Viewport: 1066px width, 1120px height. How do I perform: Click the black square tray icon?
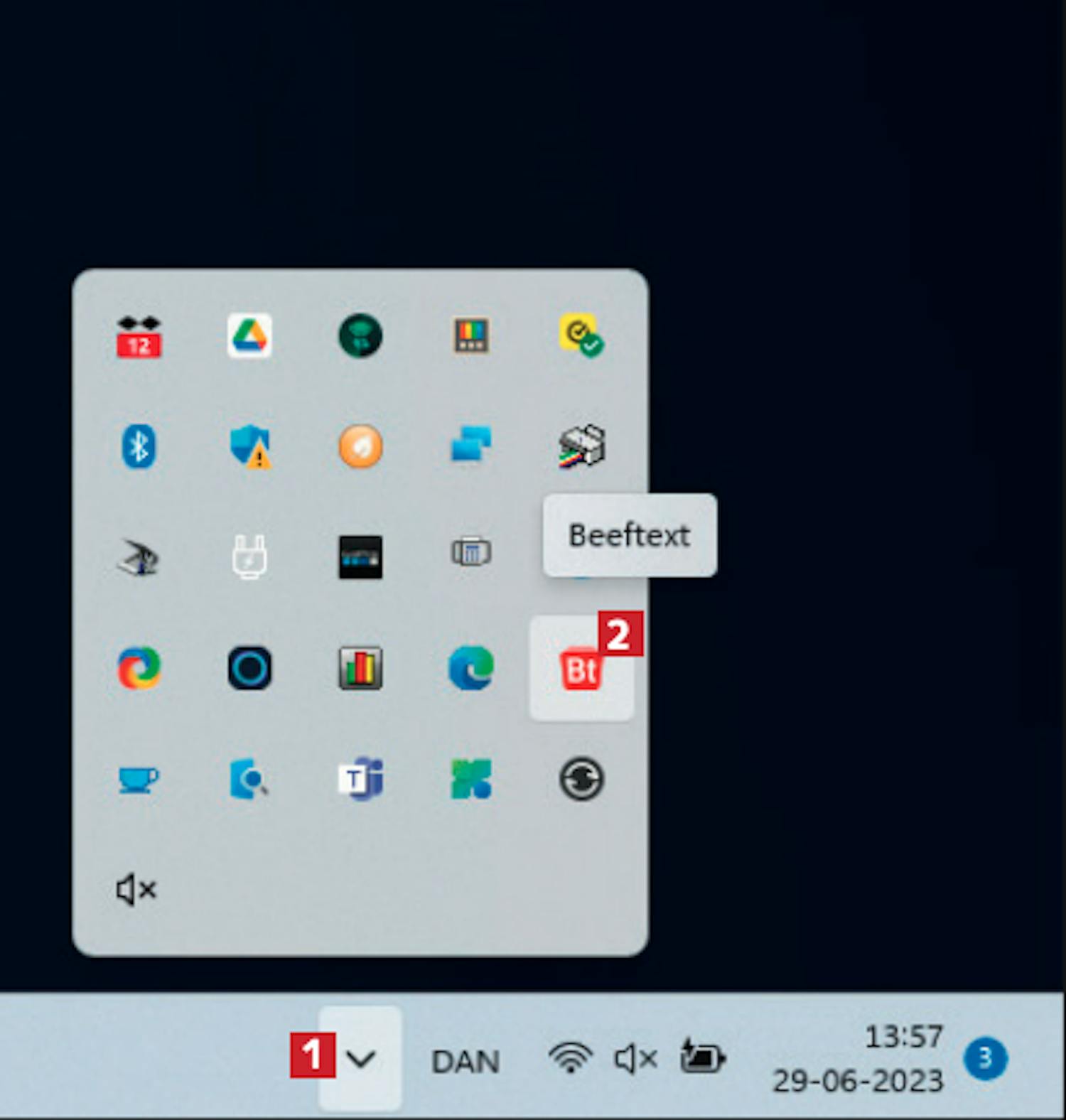(x=360, y=557)
